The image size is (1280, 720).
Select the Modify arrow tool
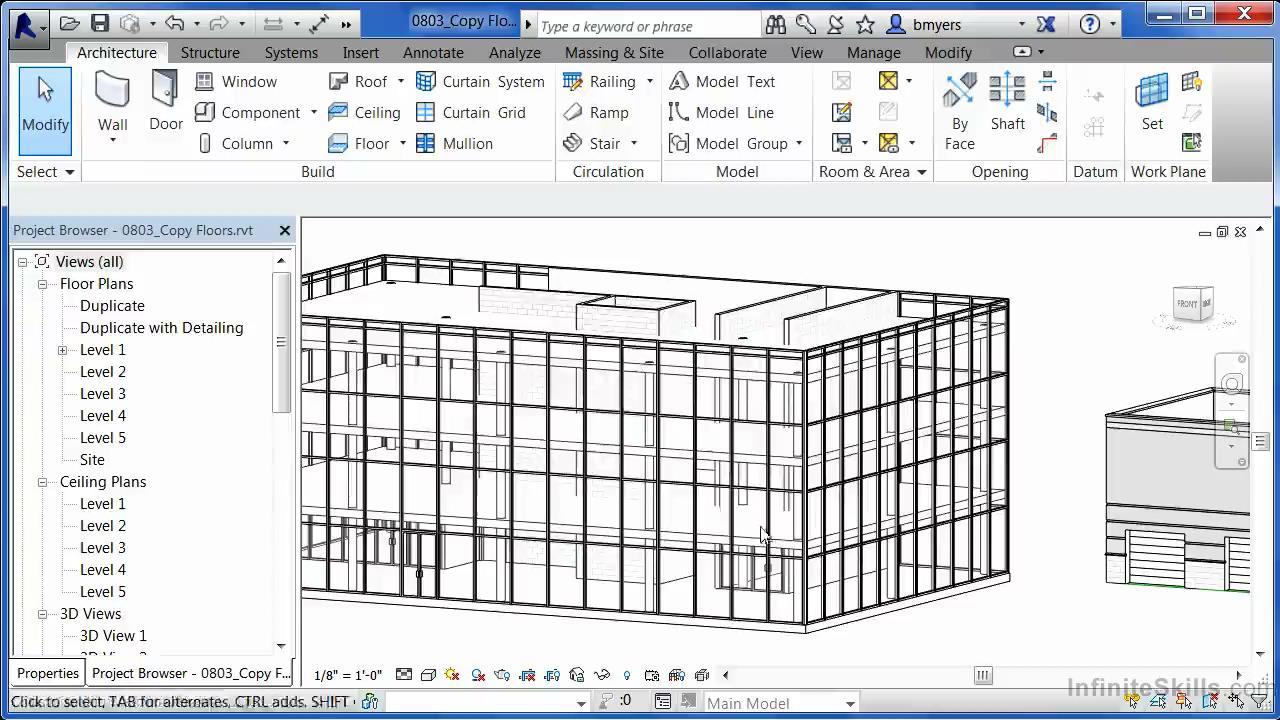coord(45,111)
